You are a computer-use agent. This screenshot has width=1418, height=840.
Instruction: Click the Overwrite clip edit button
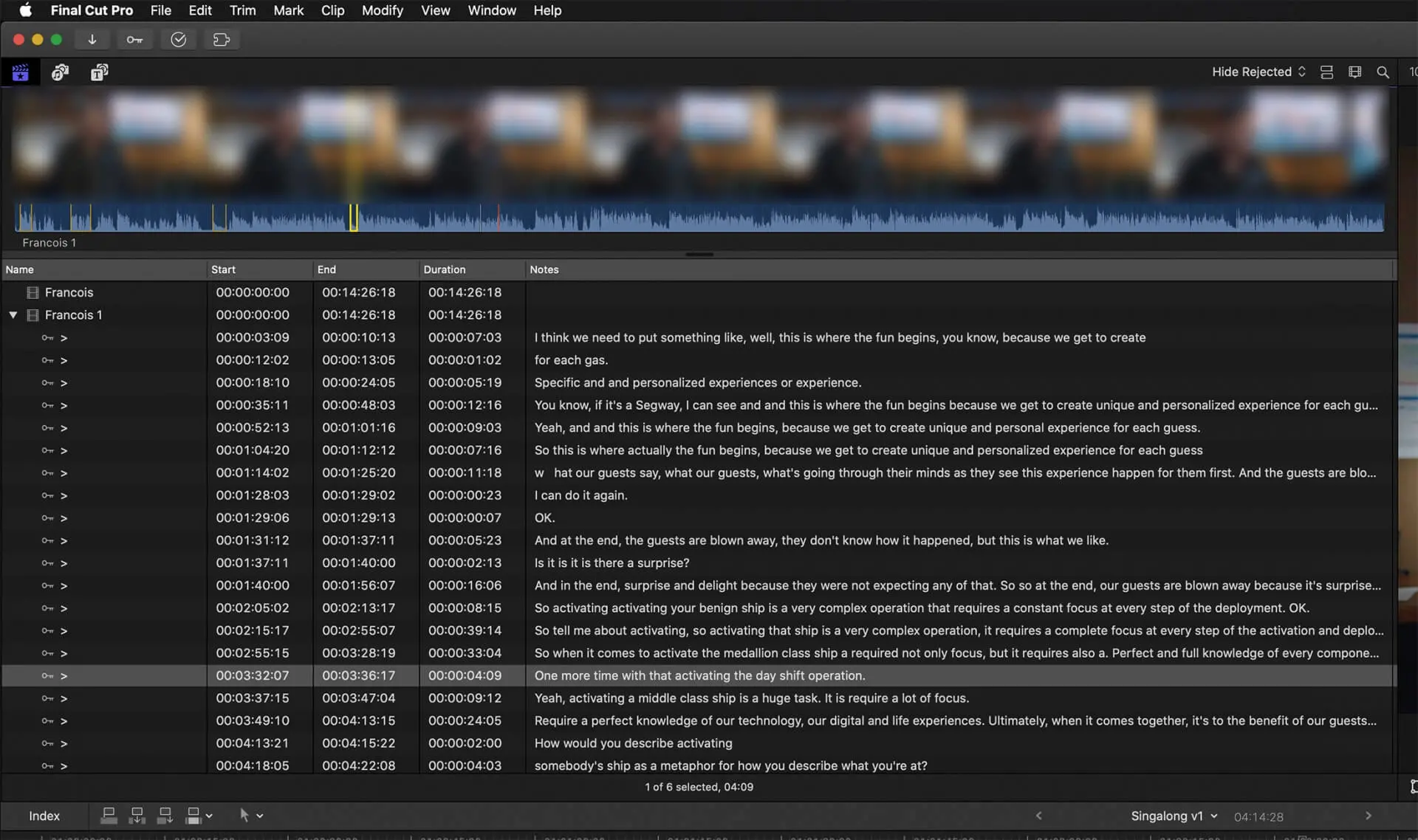click(193, 816)
